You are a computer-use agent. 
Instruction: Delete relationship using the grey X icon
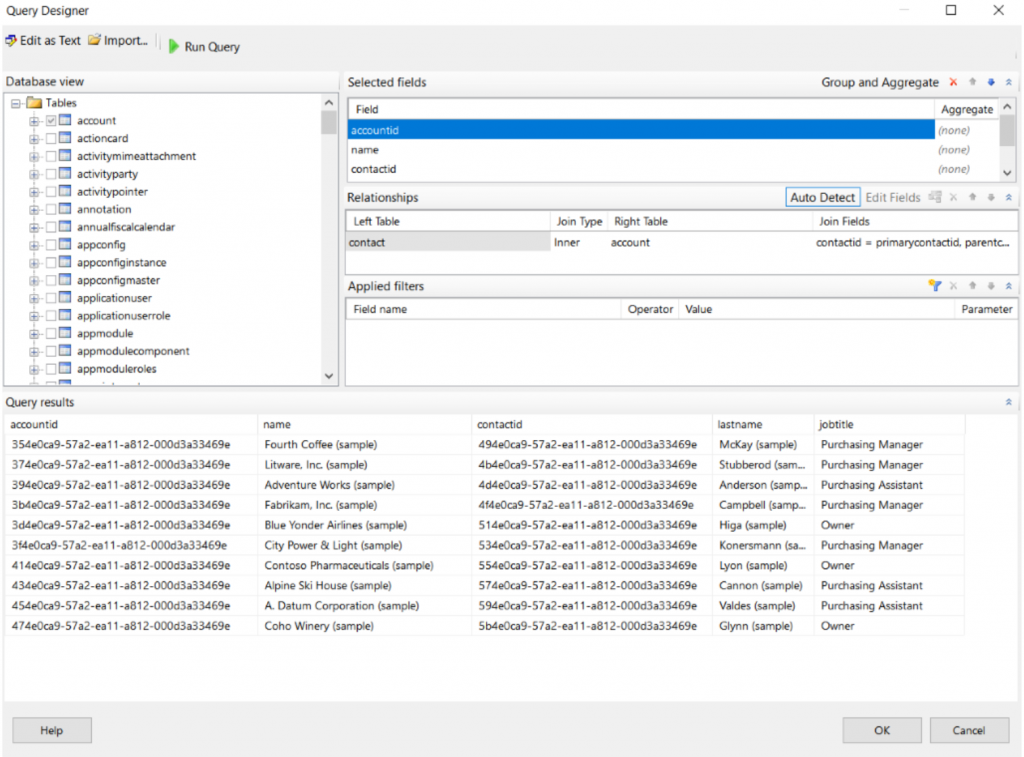[953, 197]
